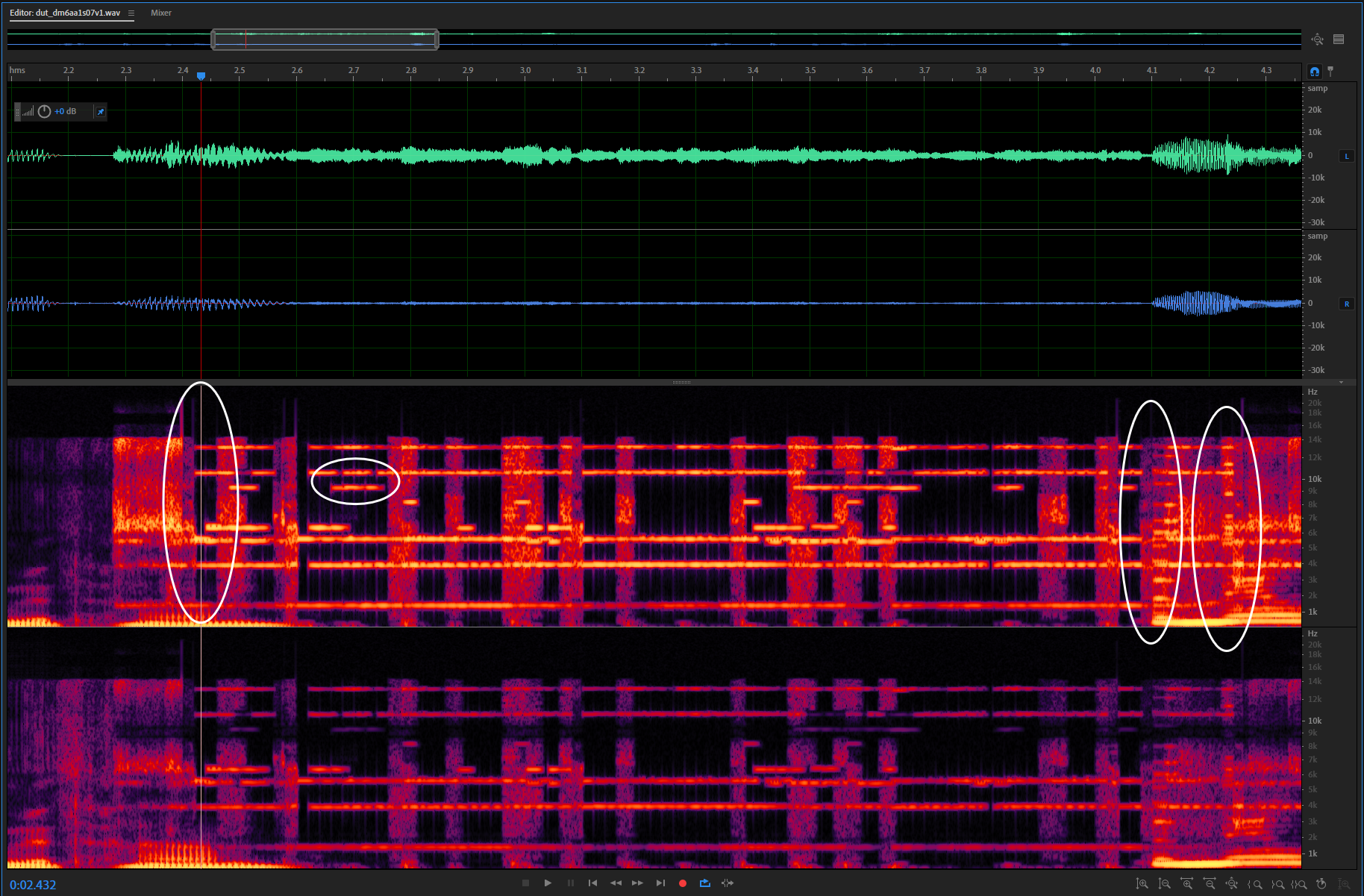Click the Fast Forward button
Image resolution: width=1364 pixels, height=896 pixels.
tap(637, 883)
